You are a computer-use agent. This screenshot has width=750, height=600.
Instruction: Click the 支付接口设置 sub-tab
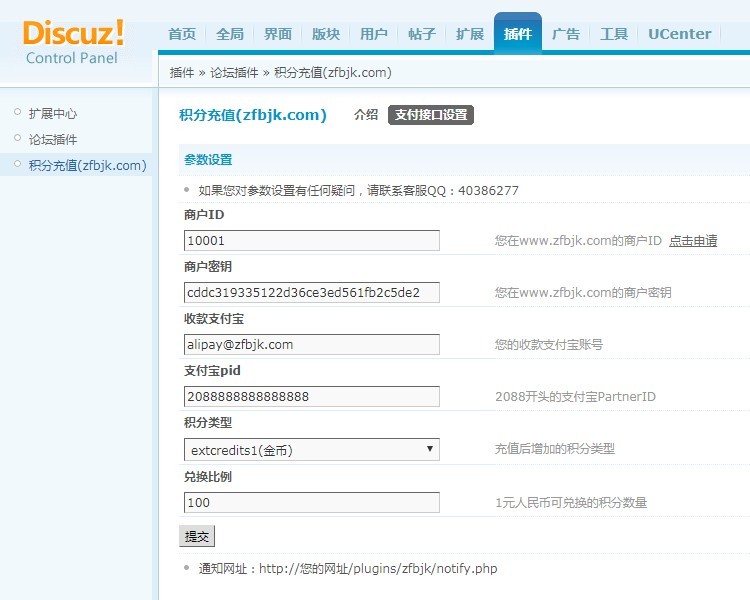[x=431, y=115]
